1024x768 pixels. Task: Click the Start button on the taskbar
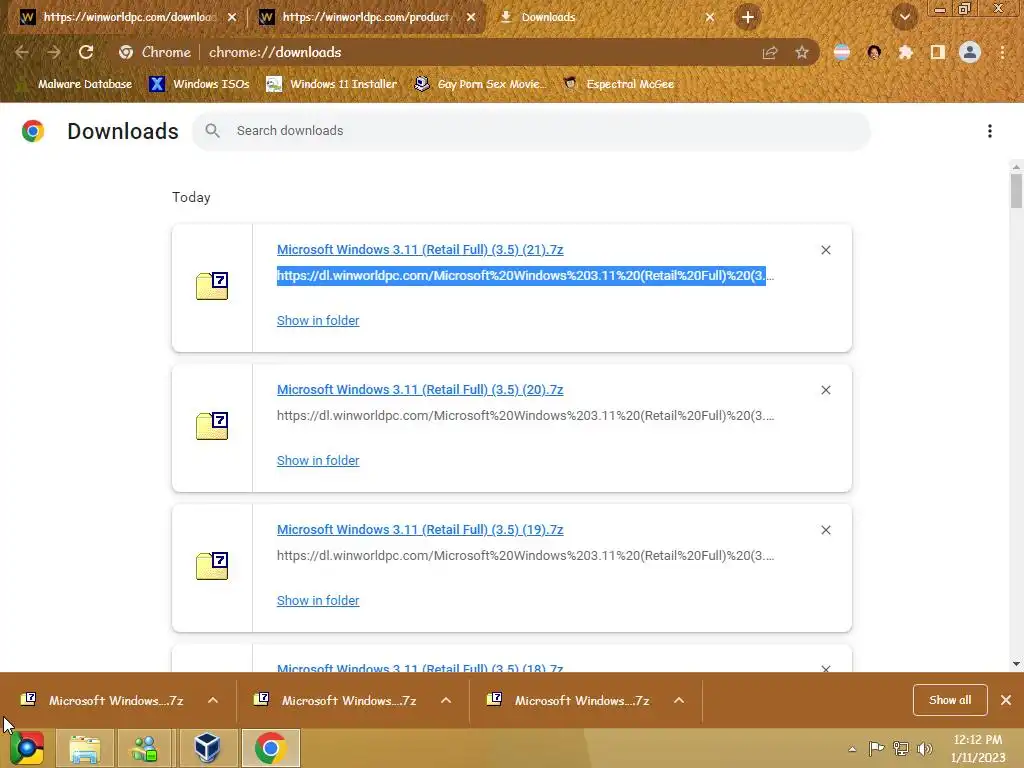click(x=26, y=748)
